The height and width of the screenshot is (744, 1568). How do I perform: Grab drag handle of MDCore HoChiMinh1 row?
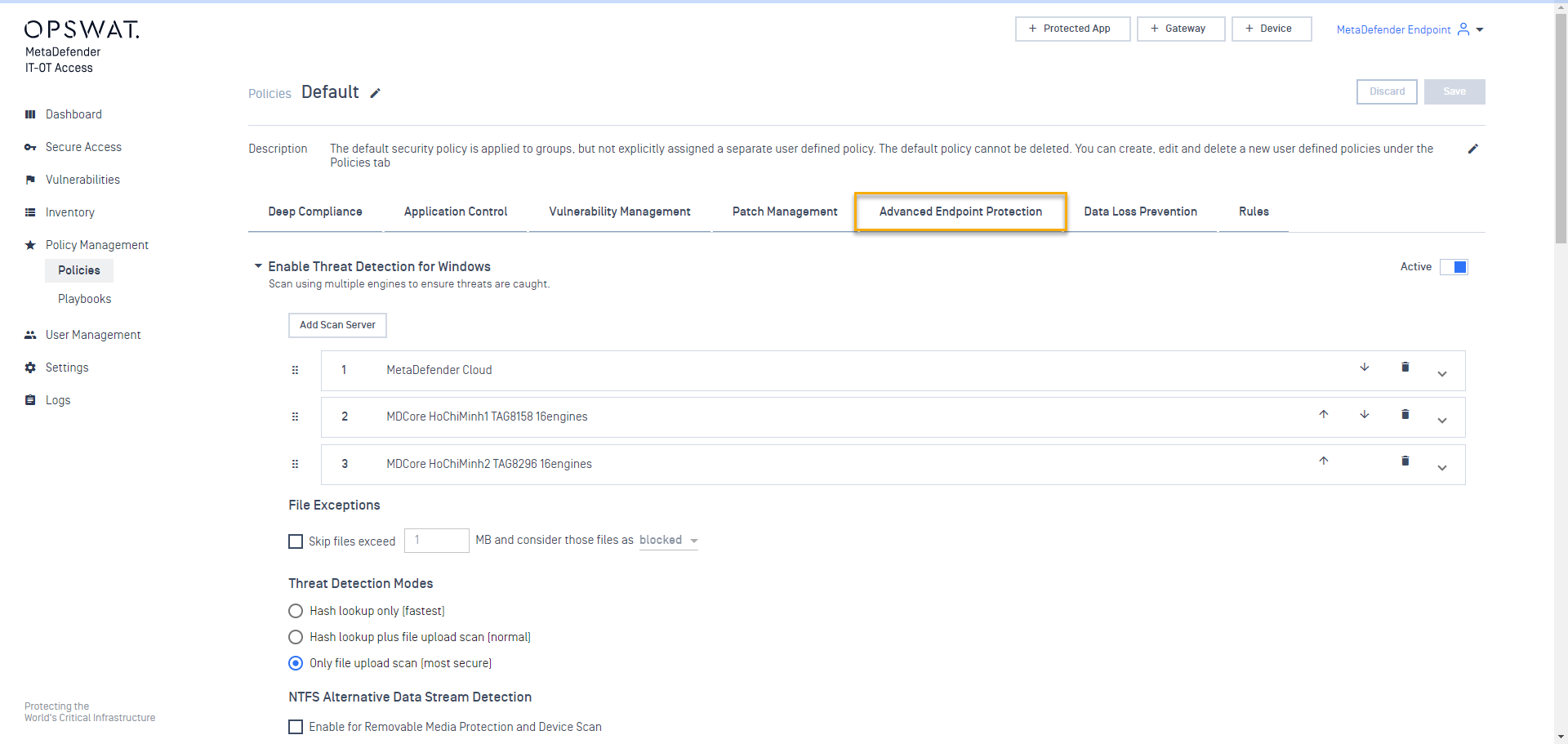click(295, 417)
